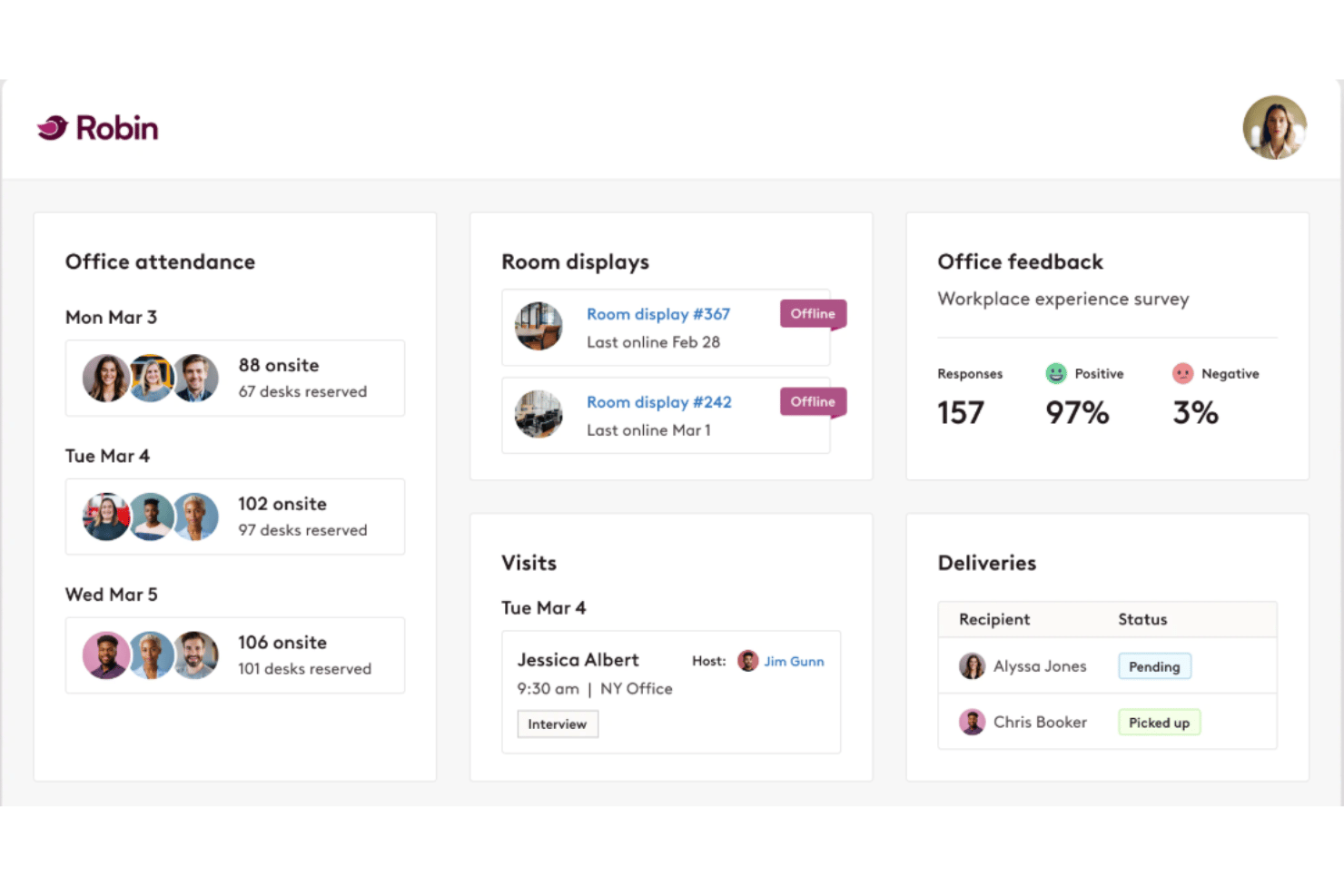Click the Wed Mar 5 date label
The image size is (1344, 896).
[112, 595]
